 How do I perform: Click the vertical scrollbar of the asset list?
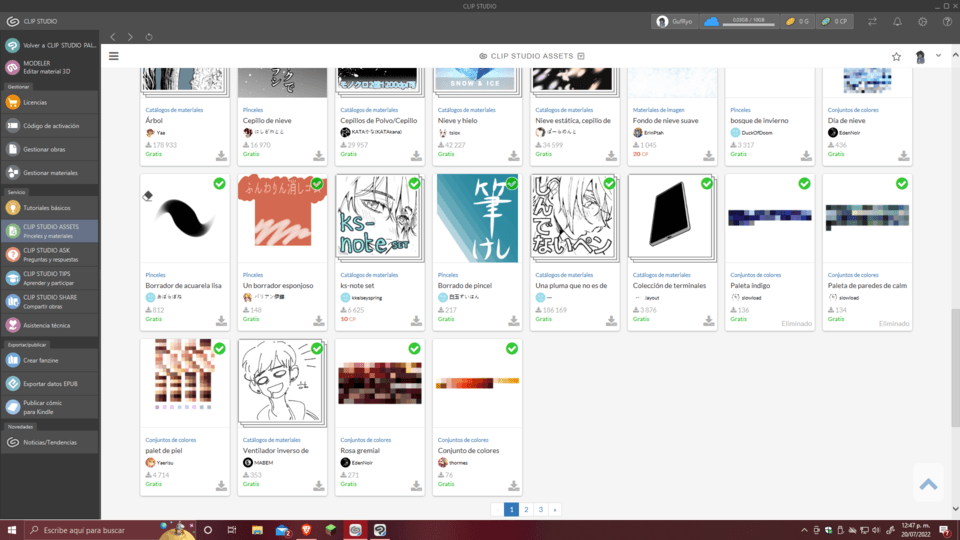click(955, 369)
